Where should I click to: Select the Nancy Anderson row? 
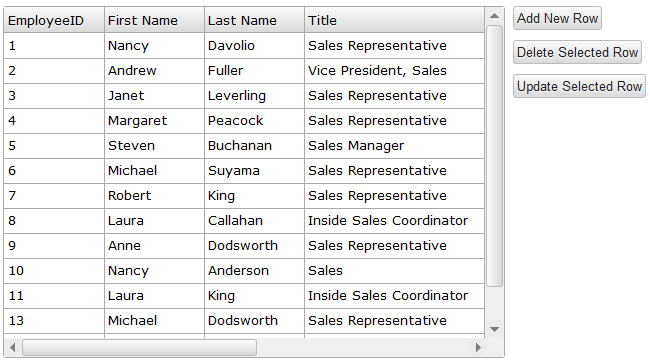[x=244, y=271]
